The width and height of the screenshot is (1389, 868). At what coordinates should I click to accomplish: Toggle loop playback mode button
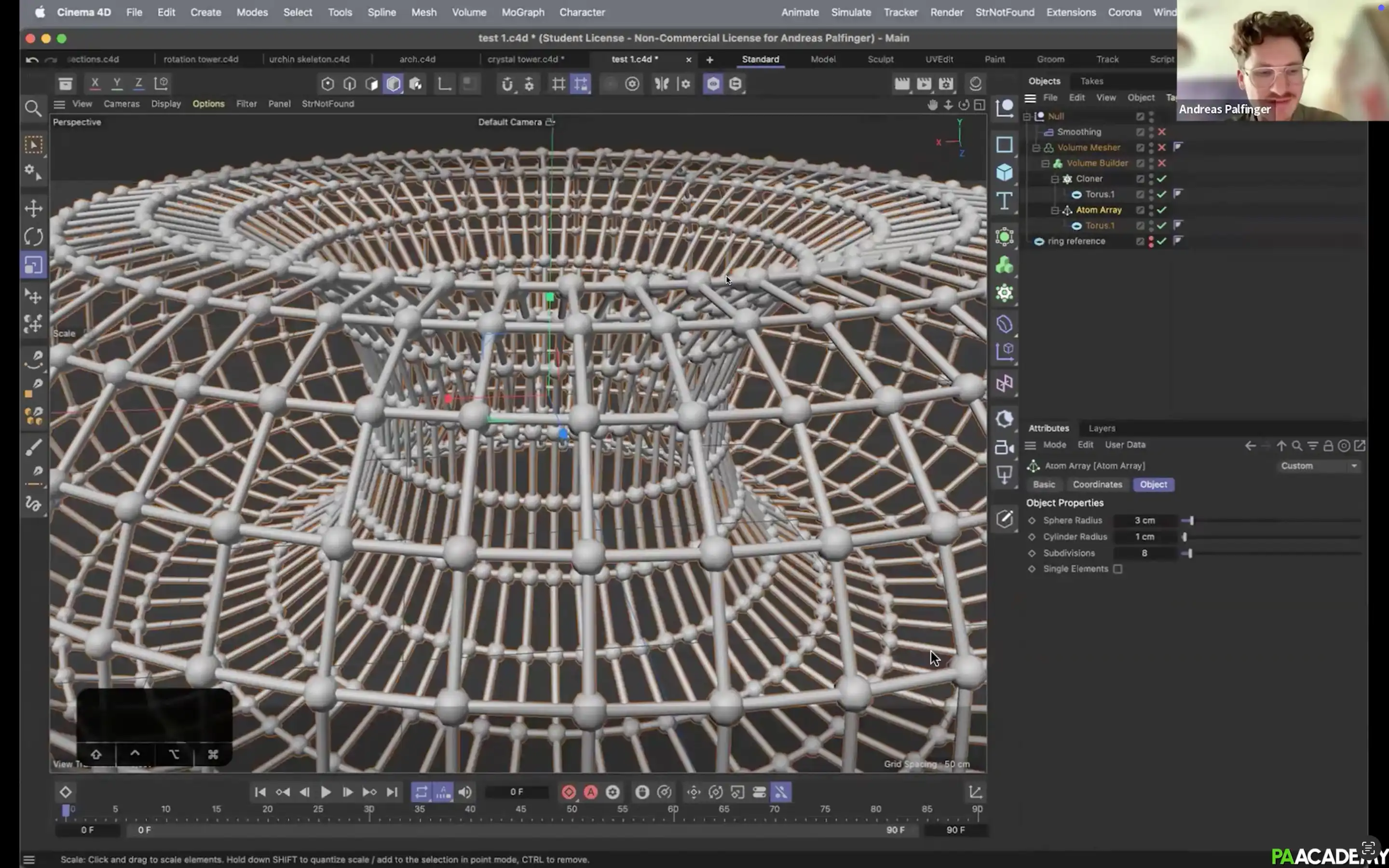click(x=422, y=792)
